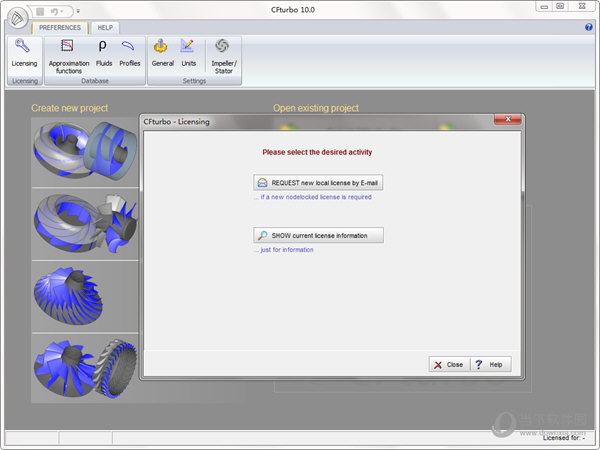This screenshot has height=450, width=600.
Task: Open Impeller/Stator settings
Action: (223, 56)
